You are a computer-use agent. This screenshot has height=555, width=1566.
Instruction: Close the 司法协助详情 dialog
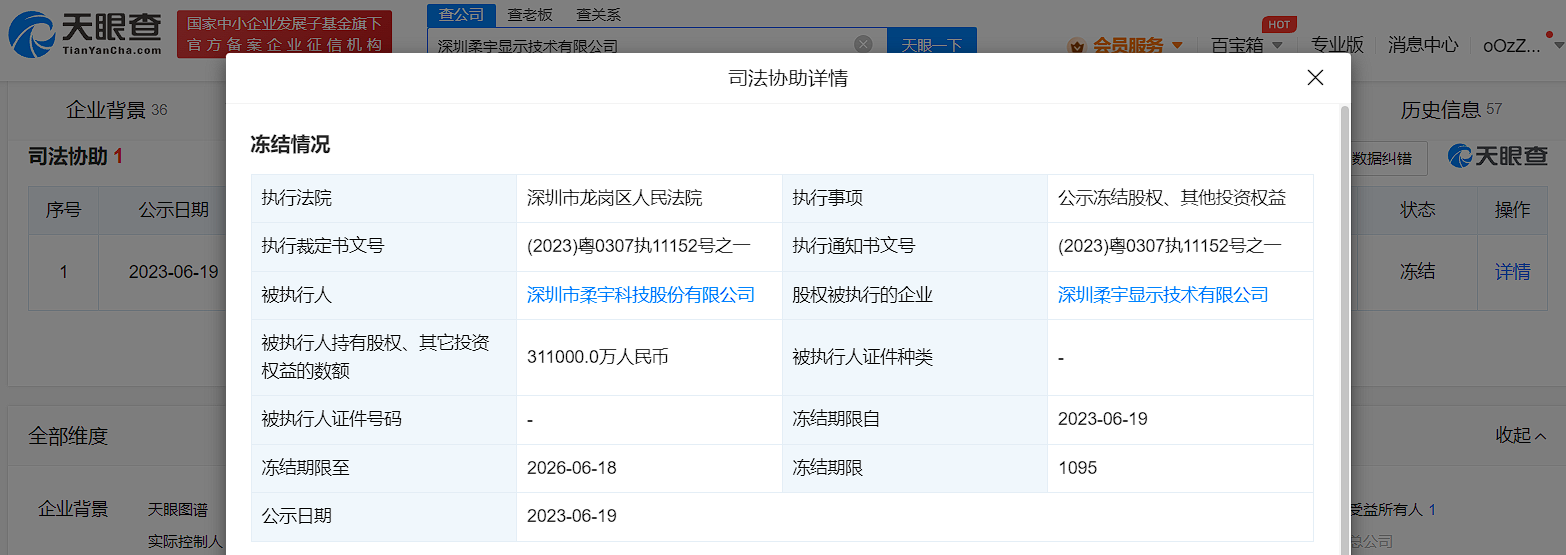(1315, 78)
